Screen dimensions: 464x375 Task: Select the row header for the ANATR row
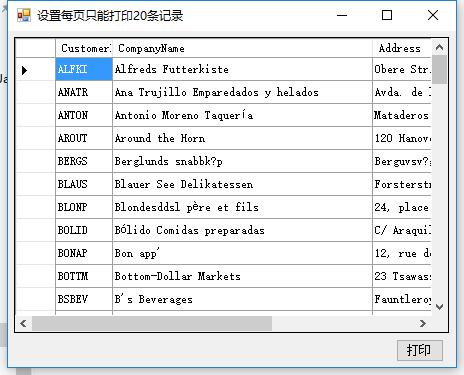point(36,92)
